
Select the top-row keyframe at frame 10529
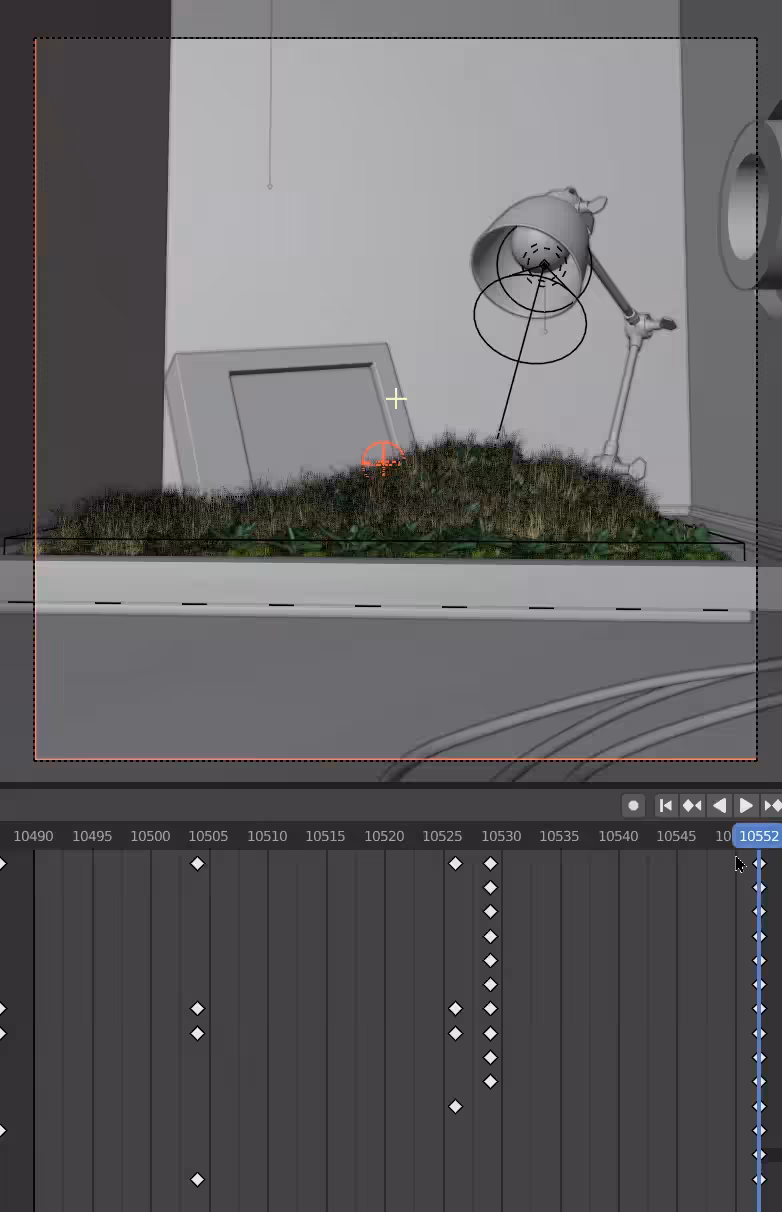(x=490, y=863)
